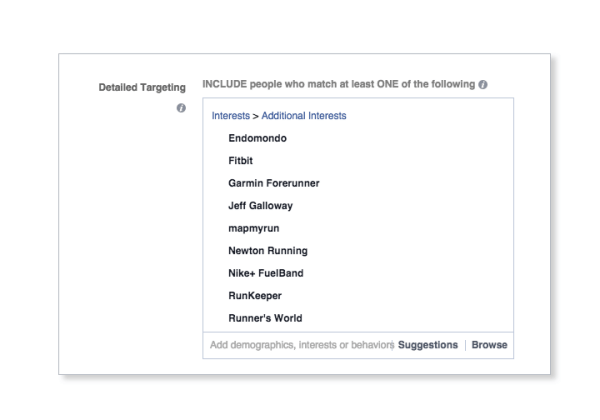Click empty area beside Fitbit row
600x420 pixels.
click(383, 161)
